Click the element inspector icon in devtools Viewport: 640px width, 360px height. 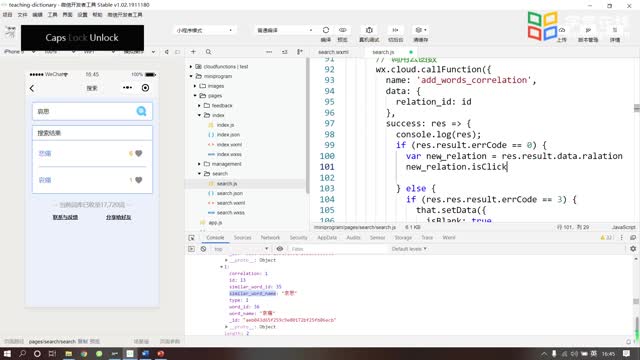pos(191,238)
